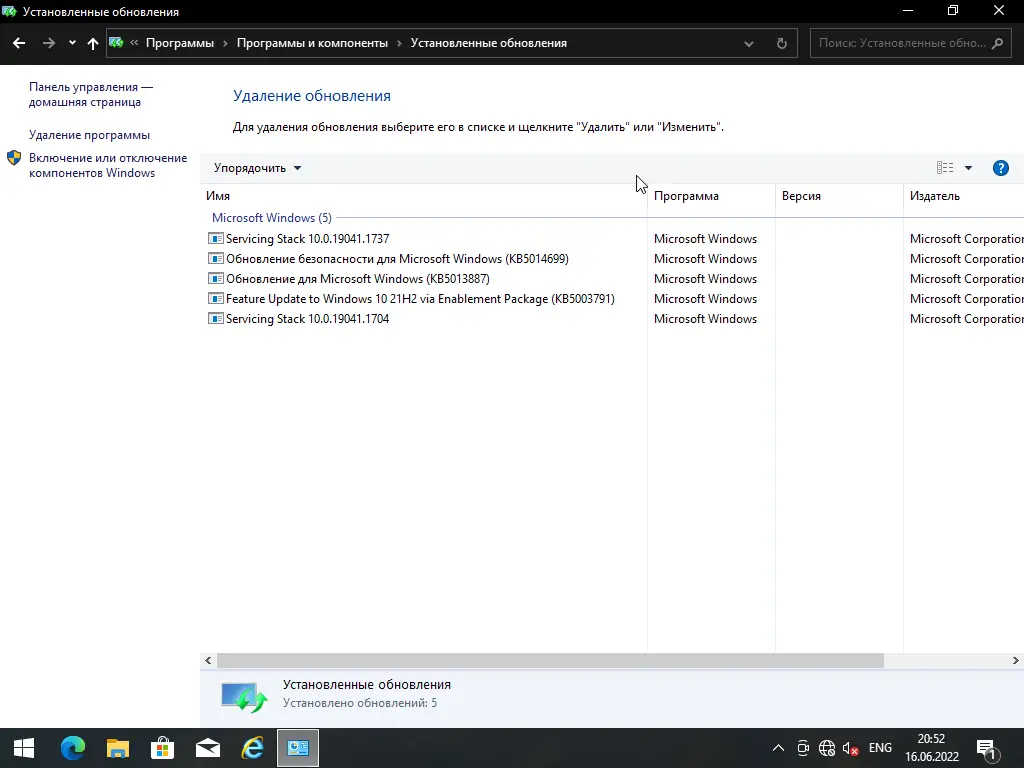Click icon of KB5014699 update
1024x768 pixels.
click(216, 259)
